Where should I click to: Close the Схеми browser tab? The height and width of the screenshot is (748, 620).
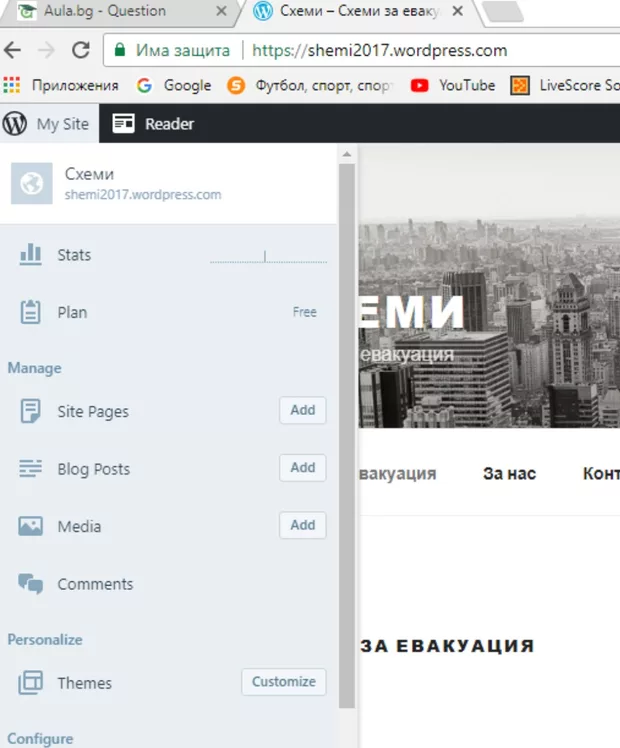pyautogui.click(x=457, y=11)
